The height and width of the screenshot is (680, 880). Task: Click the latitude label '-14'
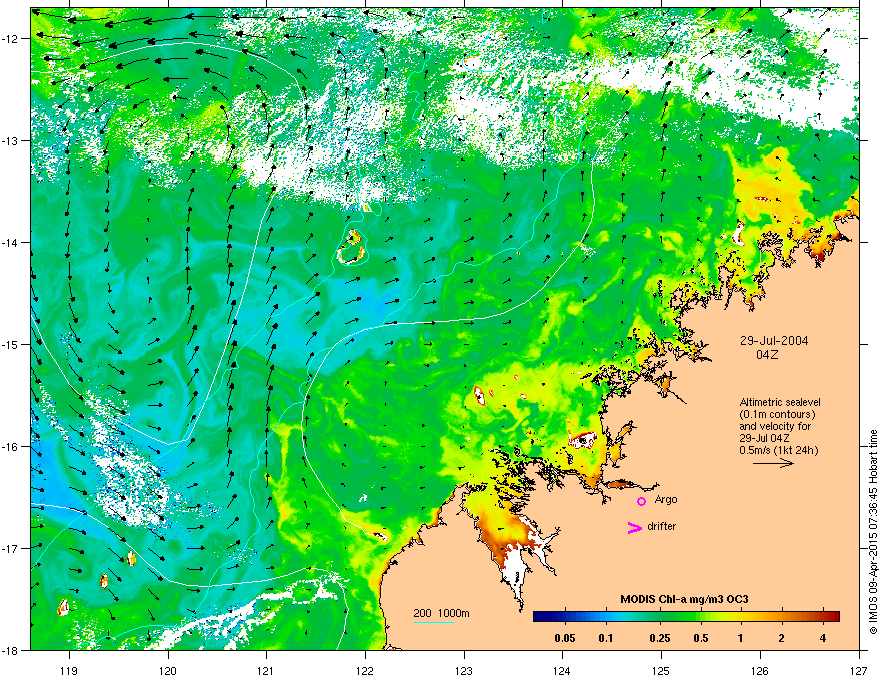(x=10, y=243)
